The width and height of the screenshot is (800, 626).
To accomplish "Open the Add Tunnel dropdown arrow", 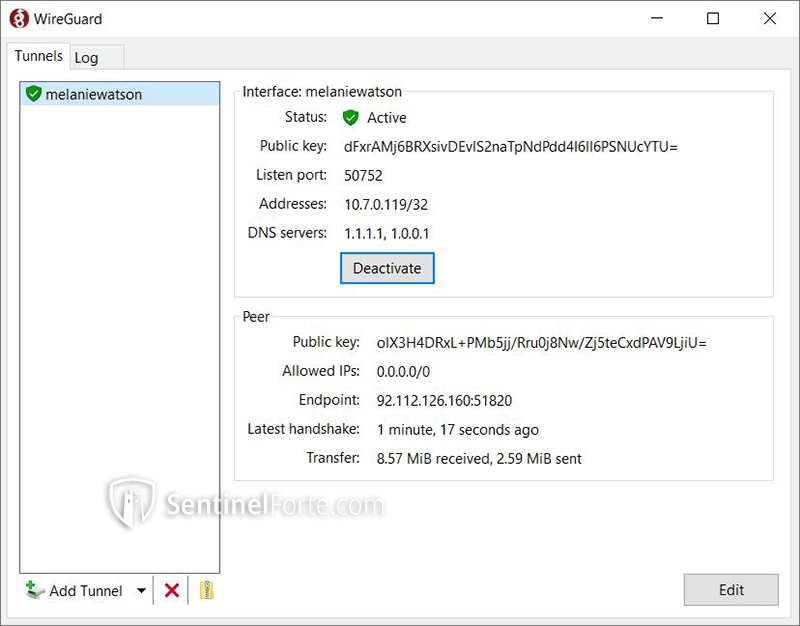I will point(141,591).
